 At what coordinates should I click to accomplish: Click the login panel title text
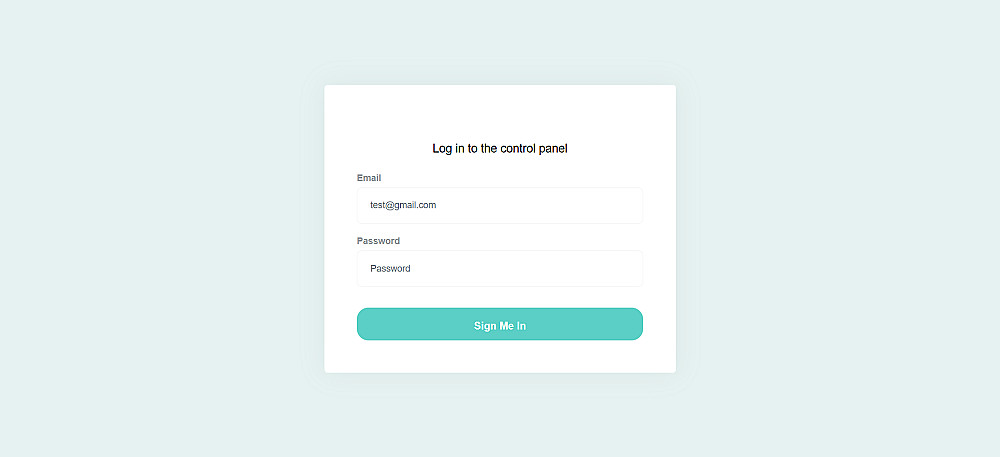pos(499,149)
